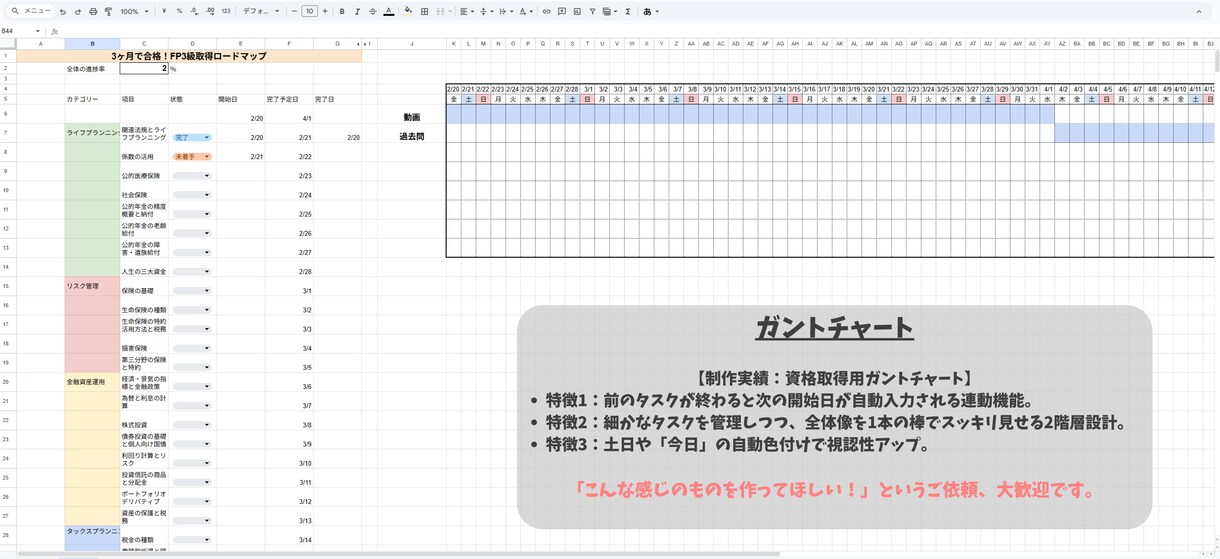The image size is (1220, 559).
Task: Decrease decimal places
Action: [x=194, y=11]
